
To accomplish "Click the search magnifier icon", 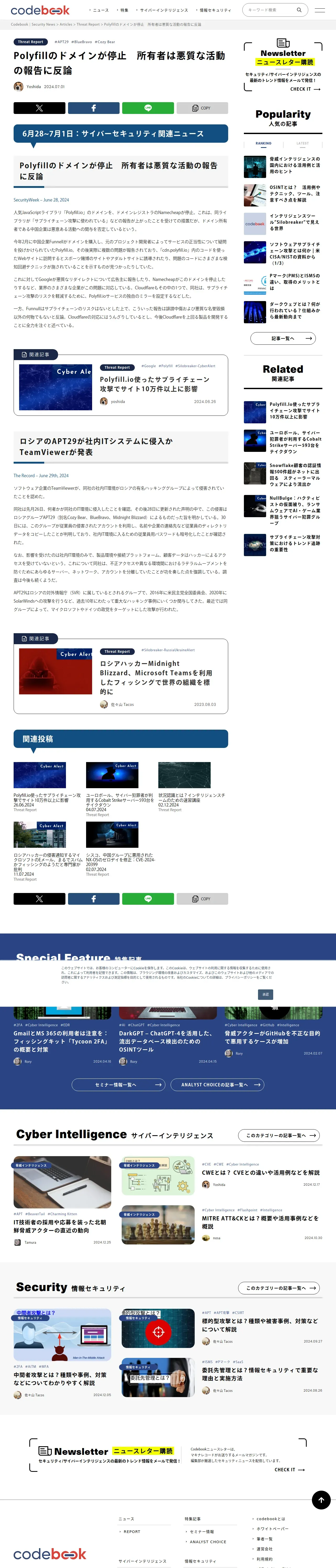I will click(299, 10).
